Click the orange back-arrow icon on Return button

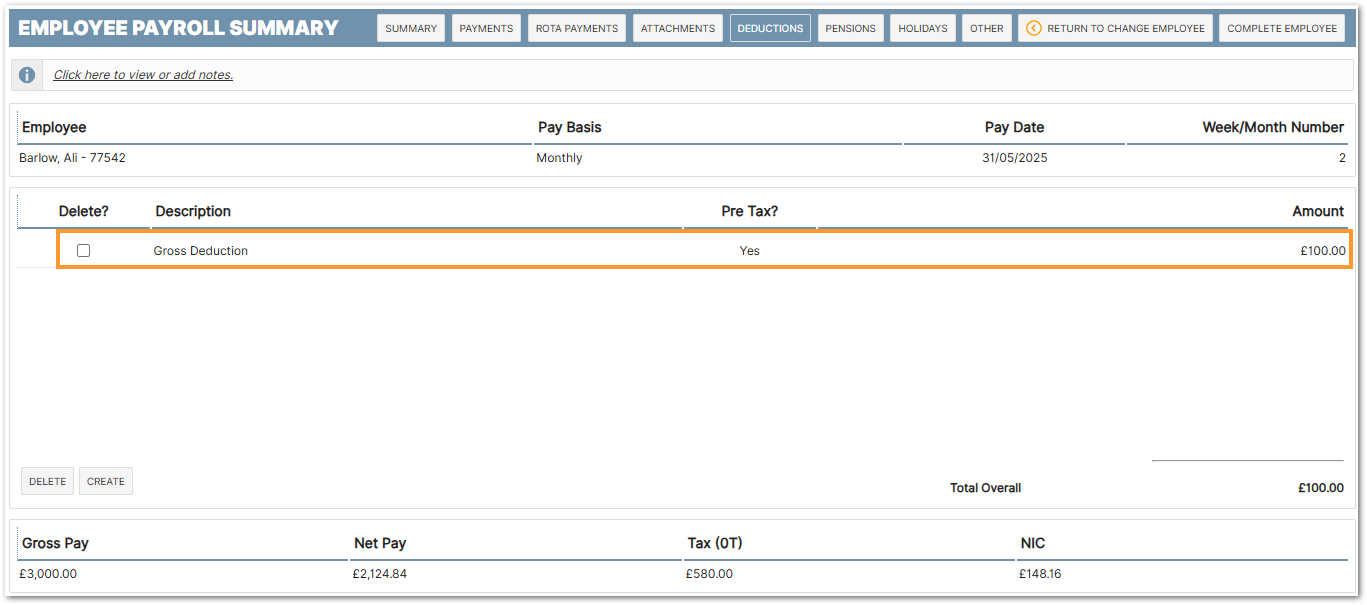point(1034,28)
